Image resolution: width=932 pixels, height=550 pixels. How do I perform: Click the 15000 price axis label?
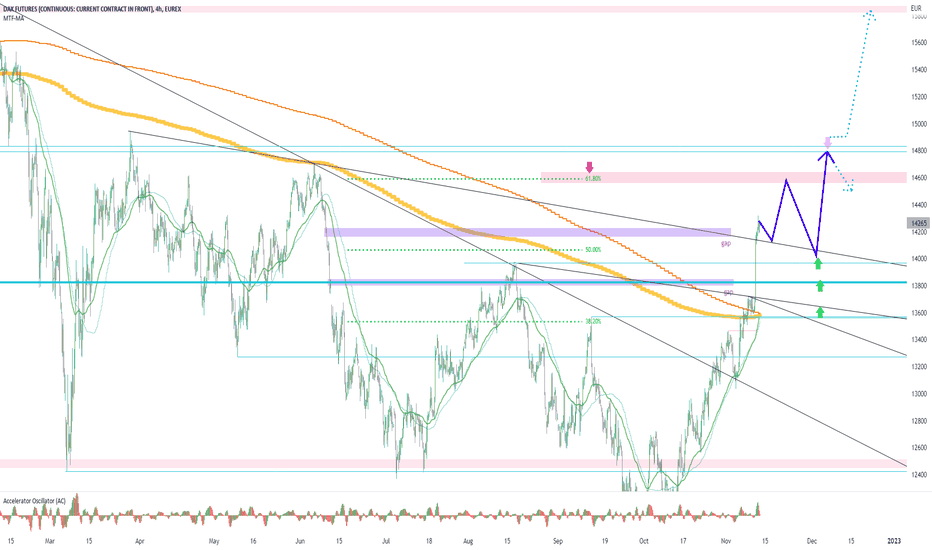pos(919,124)
